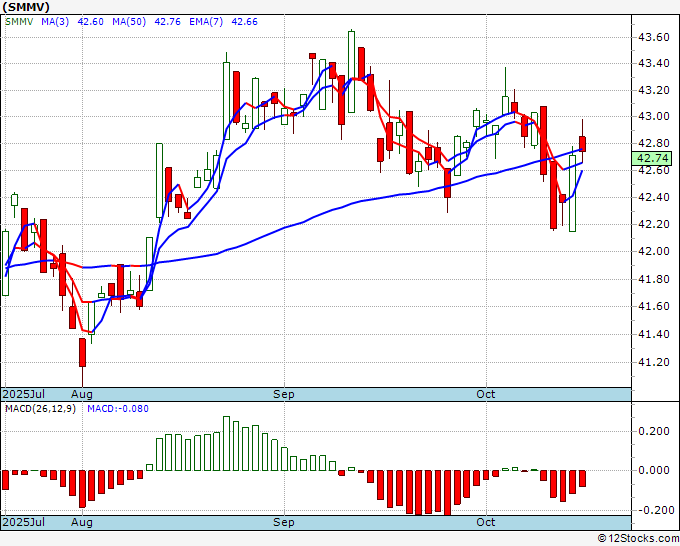
Task: Click the 41.40 price axis label
Action: click(653, 334)
